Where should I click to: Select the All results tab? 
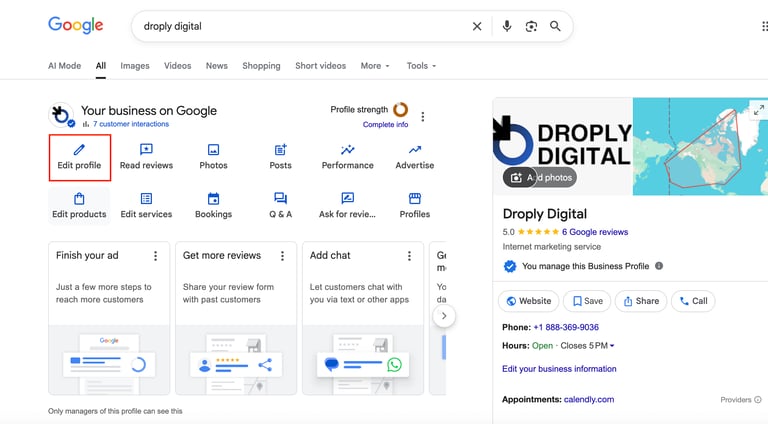(x=101, y=66)
